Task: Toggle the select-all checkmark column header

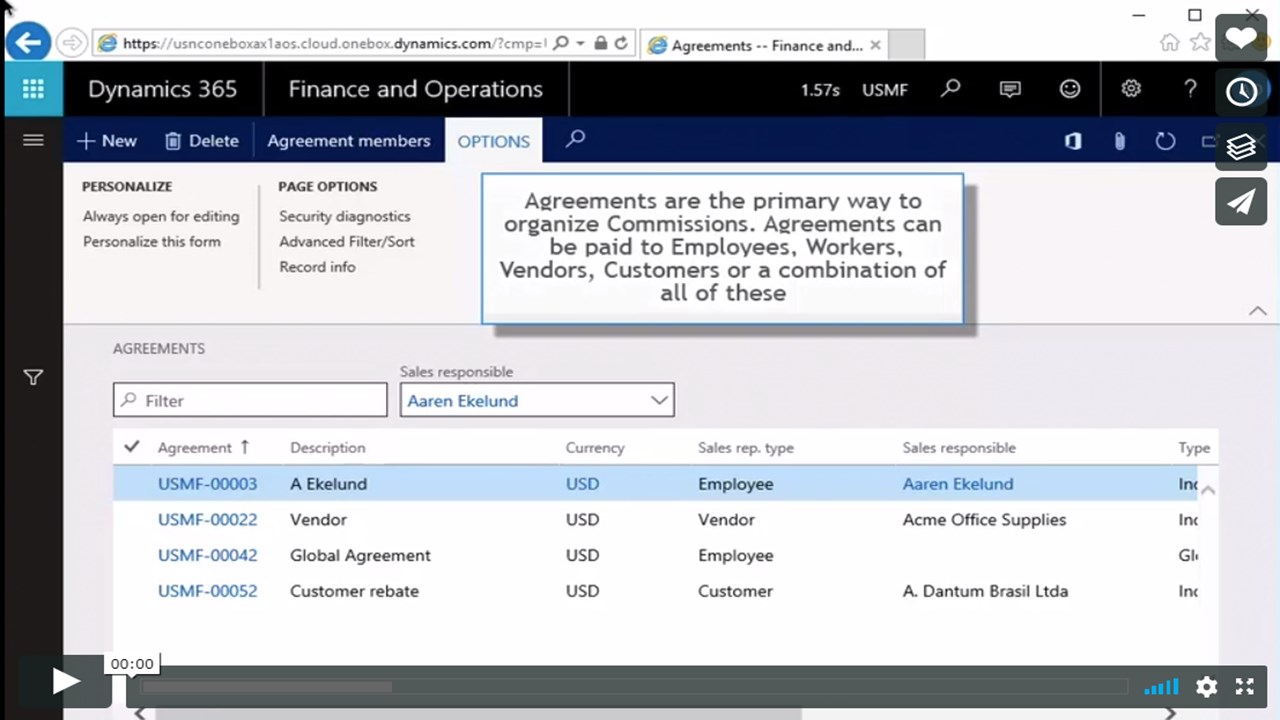Action: pos(131,447)
